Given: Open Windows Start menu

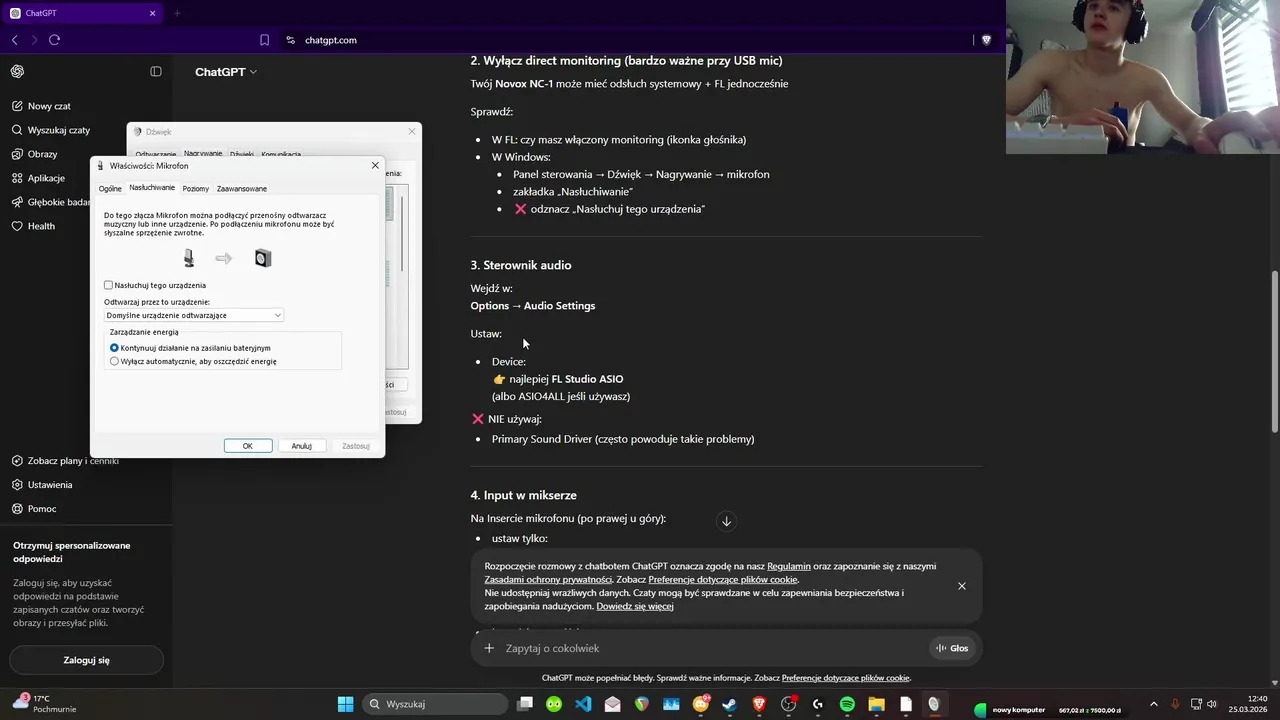Looking at the screenshot, I should [345, 704].
